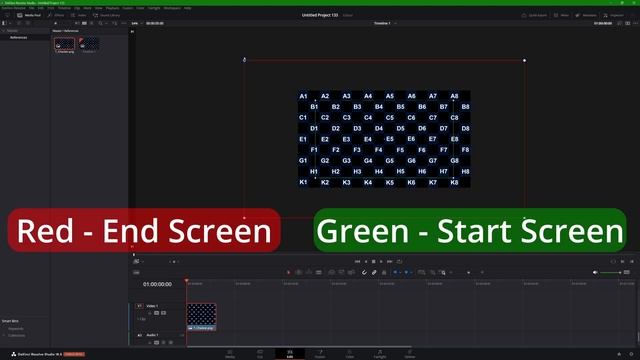Open the Workspace menu
The height and width of the screenshot is (360, 640).
[x=172, y=8]
